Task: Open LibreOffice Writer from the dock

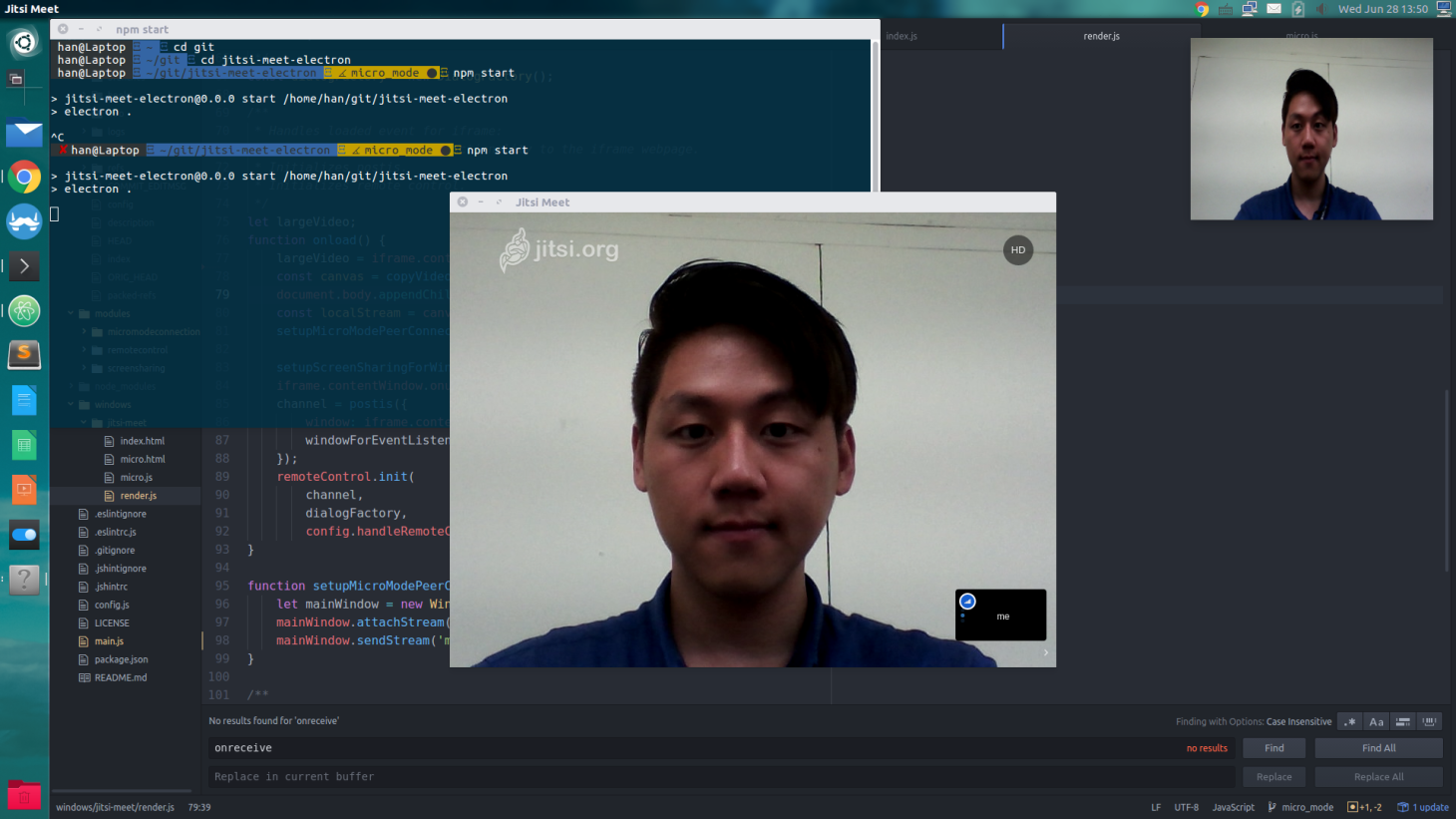Action: coord(24,400)
